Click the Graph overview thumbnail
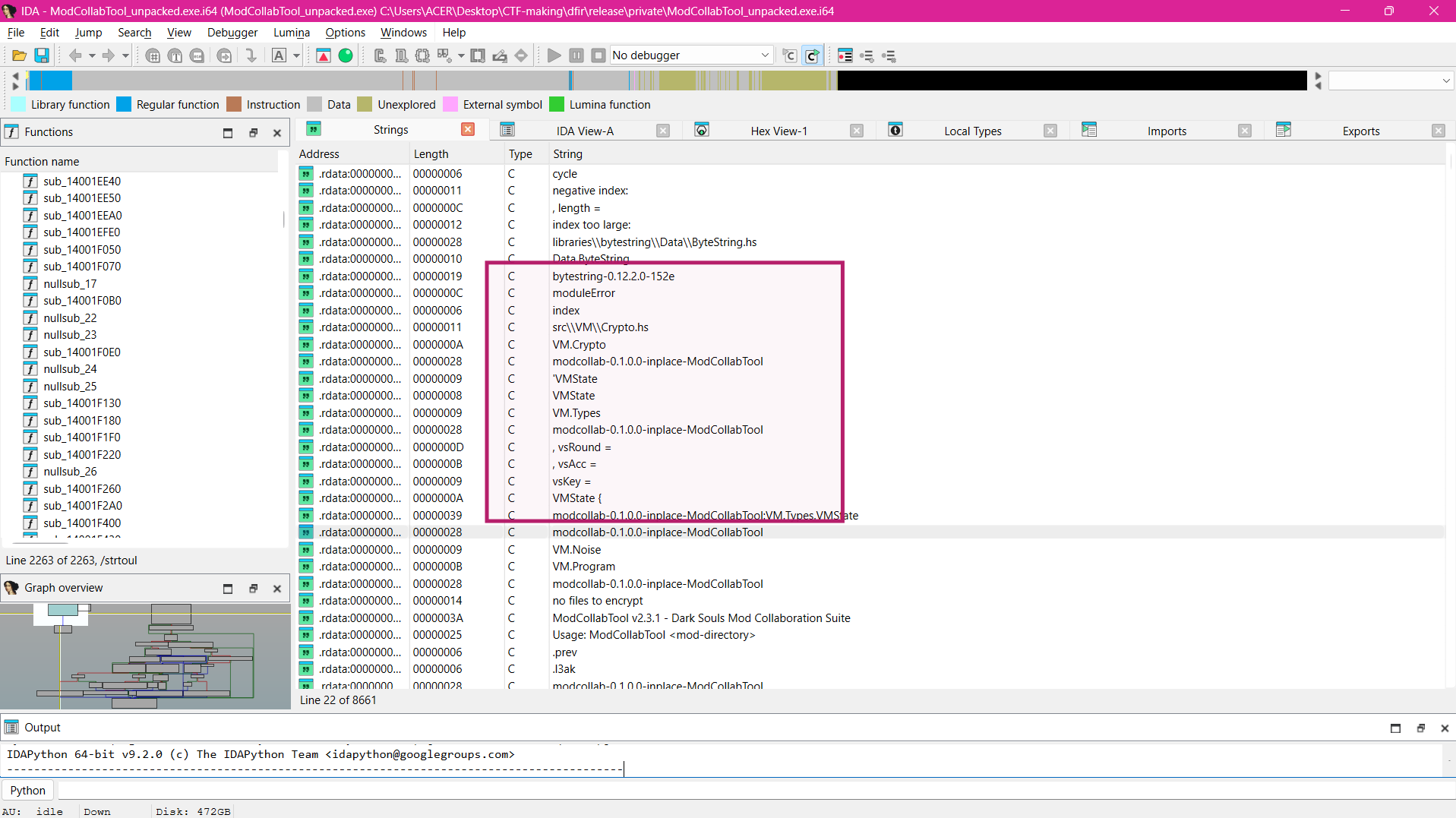The height and width of the screenshot is (818, 1456). click(145, 656)
